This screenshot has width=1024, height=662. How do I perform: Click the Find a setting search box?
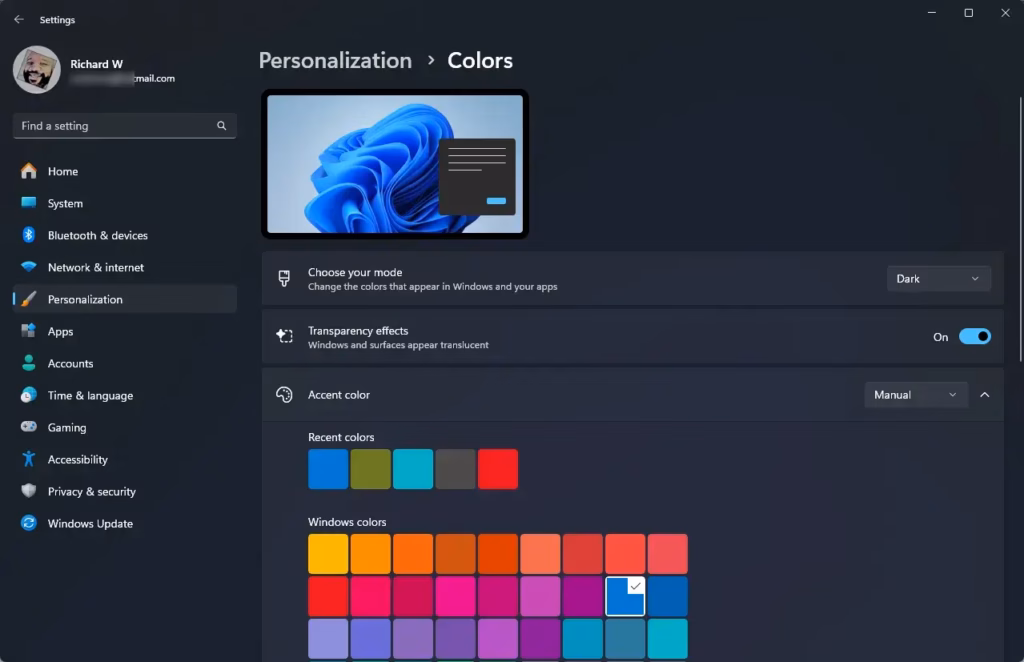(x=125, y=125)
